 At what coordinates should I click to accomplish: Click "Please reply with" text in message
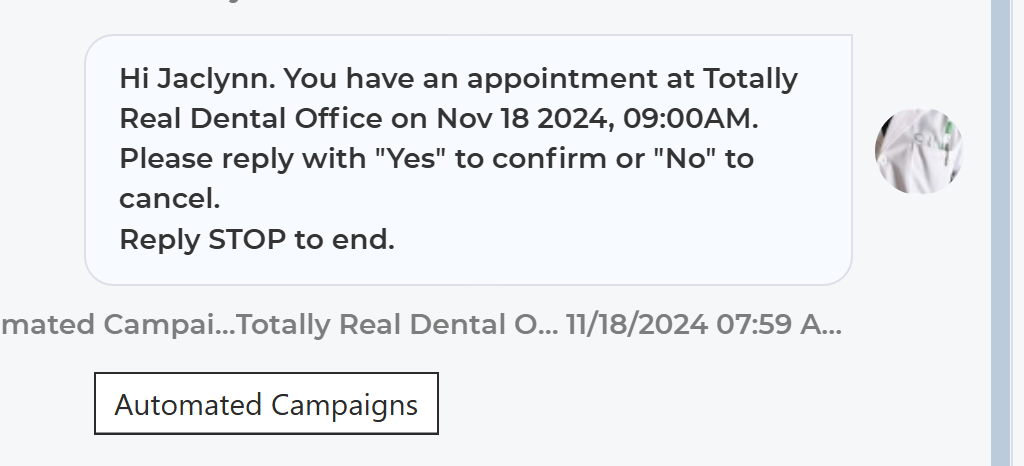tap(243, 159)
